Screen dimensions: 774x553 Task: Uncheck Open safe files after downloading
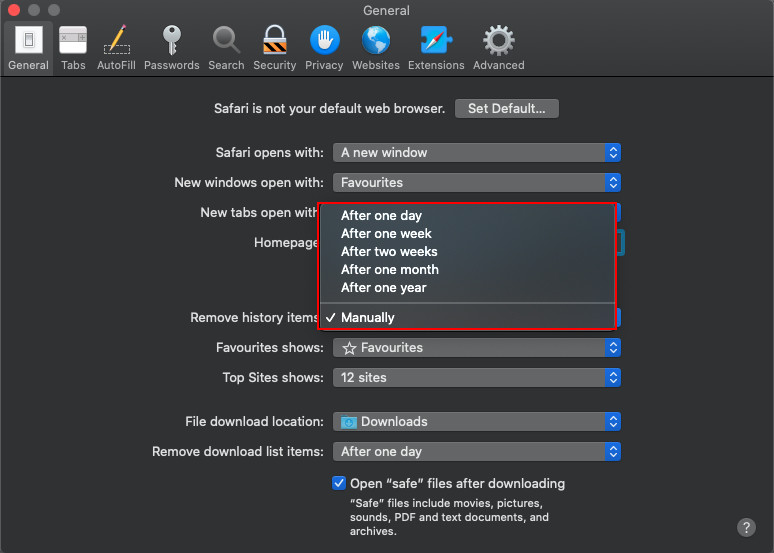339,483
